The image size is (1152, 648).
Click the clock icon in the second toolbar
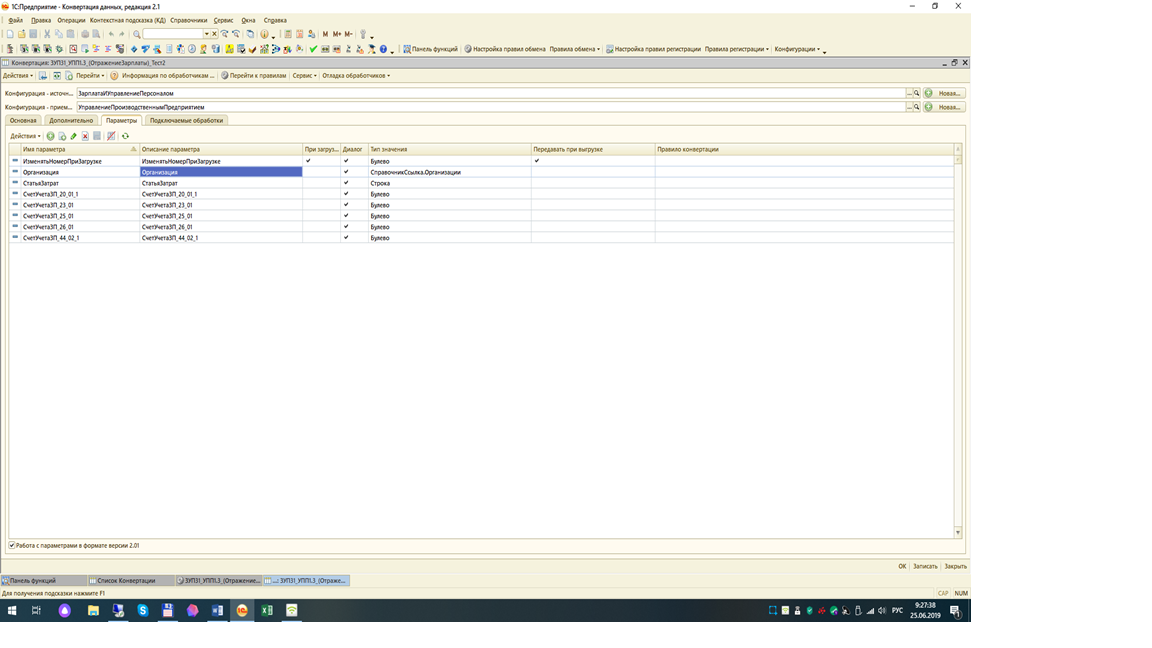192,49
